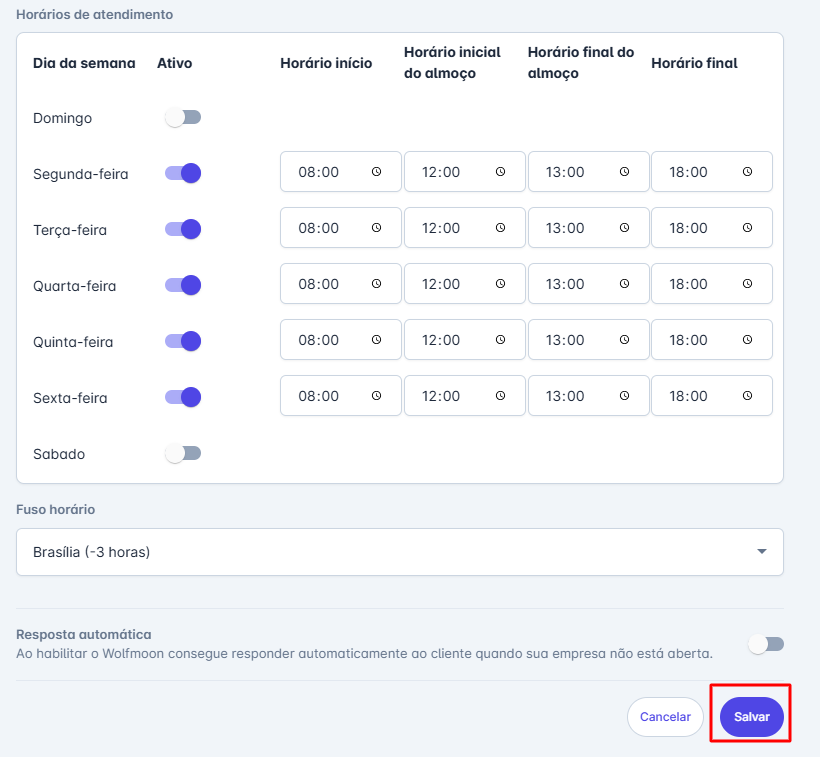
Task: Open time picker icon for Terça-feira Horário final
Action: [x=747, y=228]
